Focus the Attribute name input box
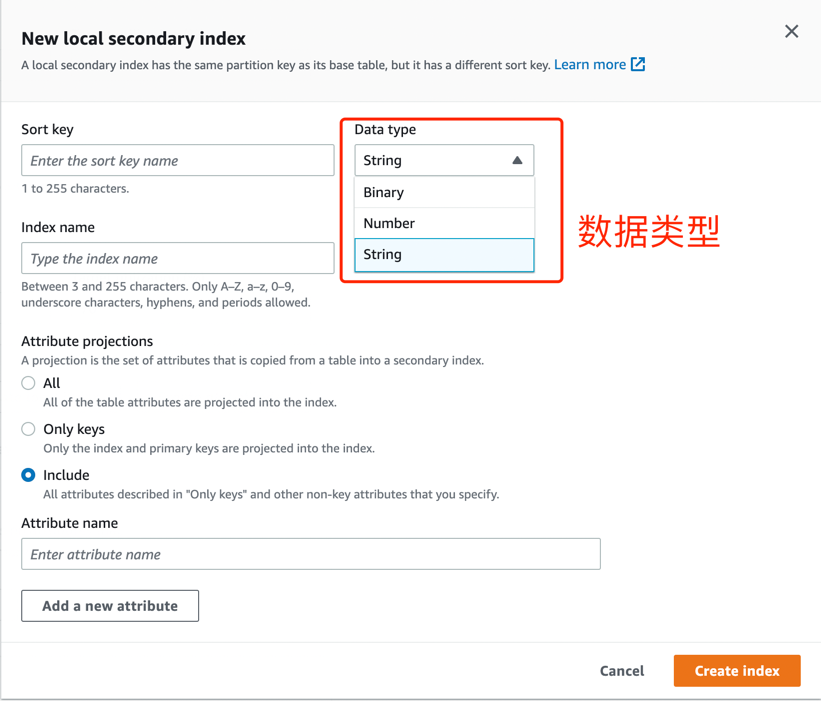This screenshot has height=701, width=821. coord(310,554)
